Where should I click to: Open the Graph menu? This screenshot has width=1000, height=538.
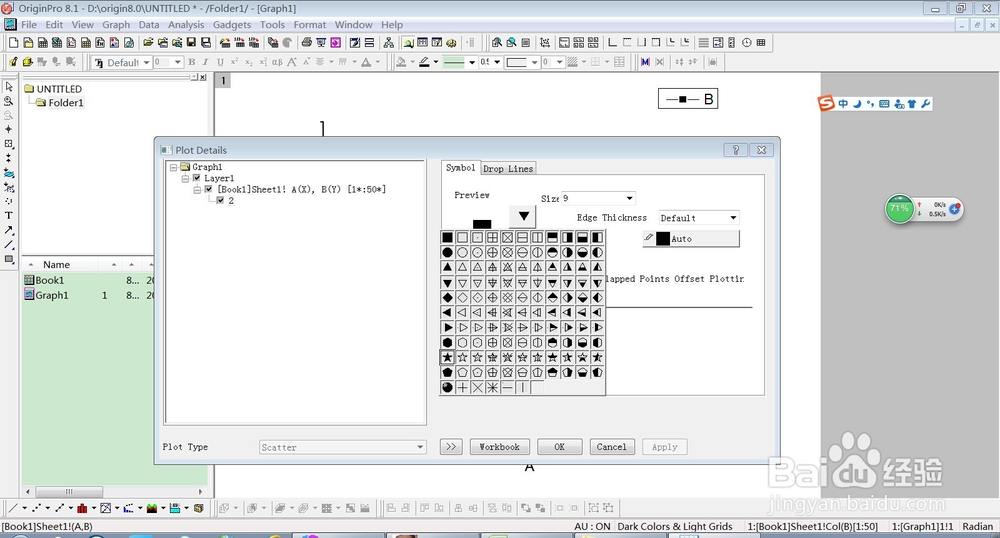[116, 25]
